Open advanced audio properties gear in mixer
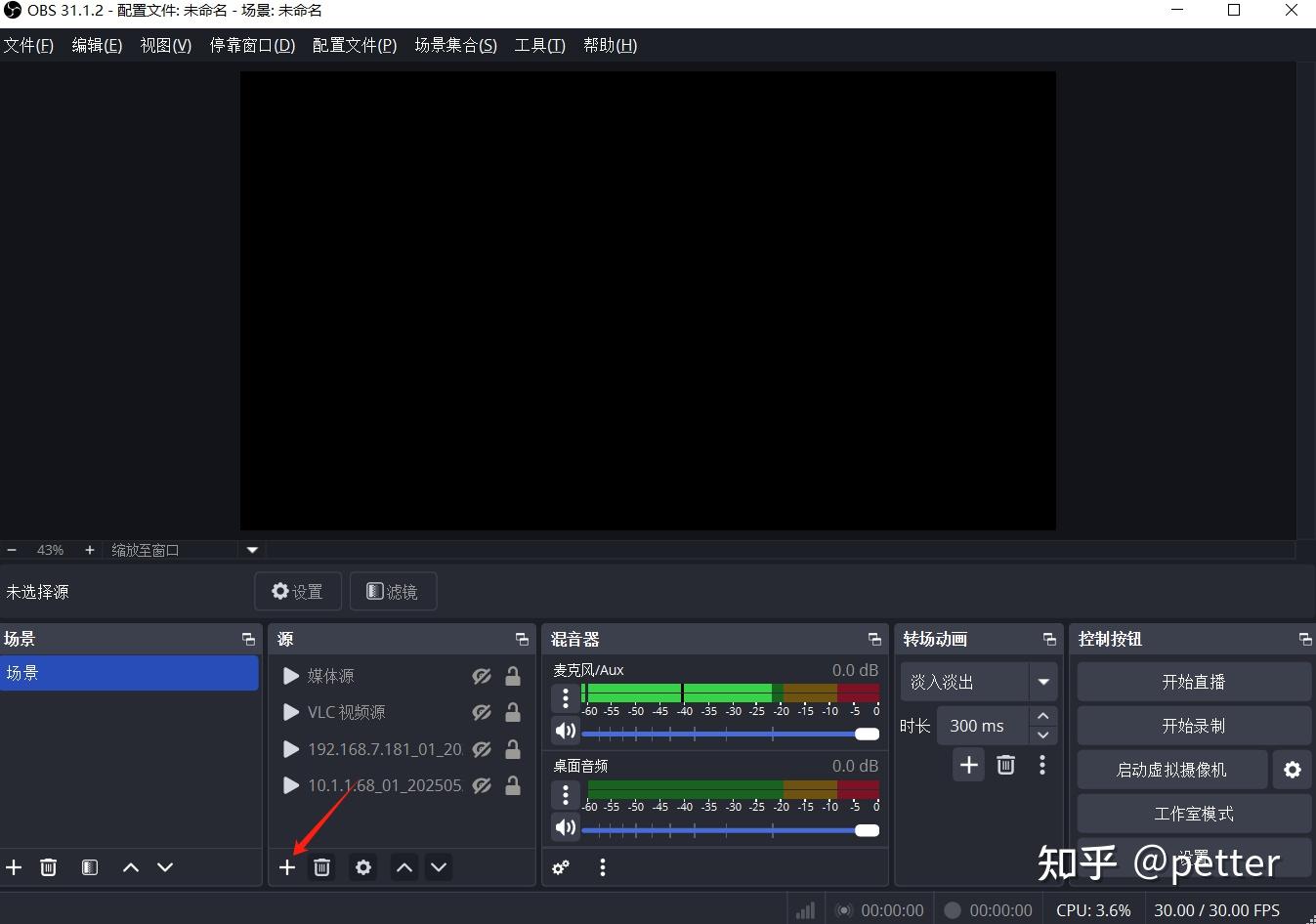 [560, 867]
